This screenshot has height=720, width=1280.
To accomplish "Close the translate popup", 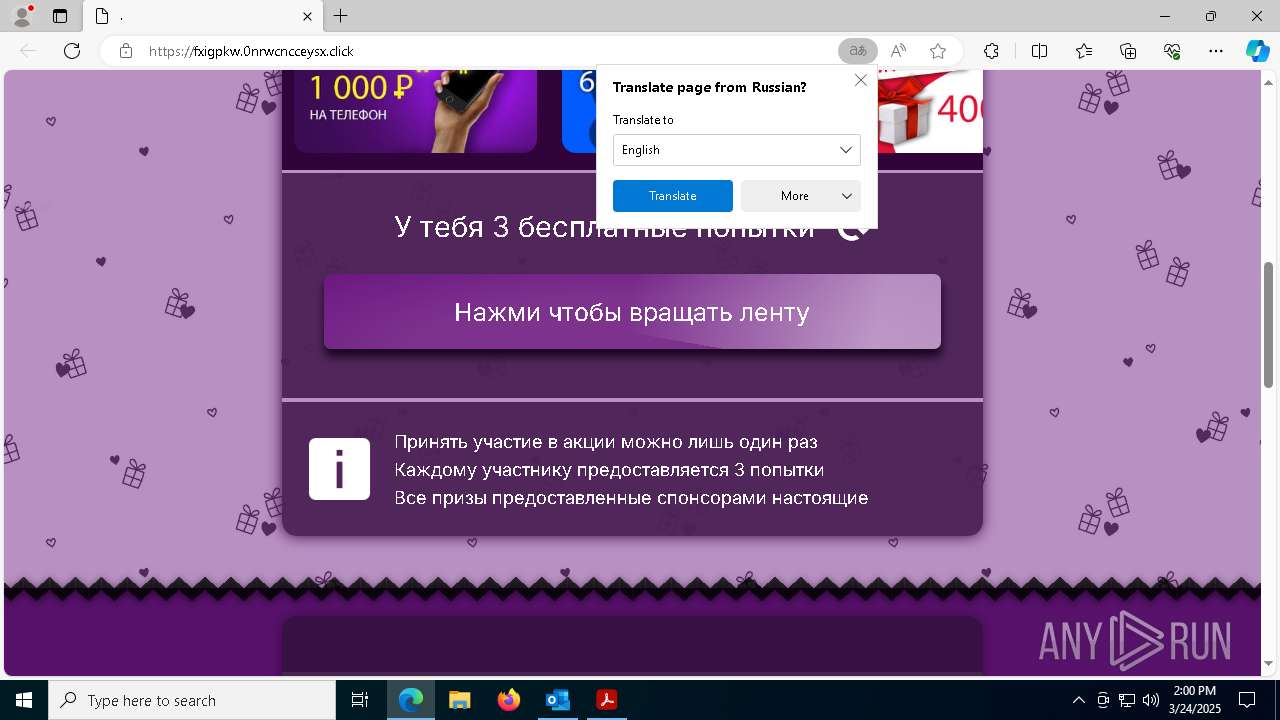I will point(860,80).
